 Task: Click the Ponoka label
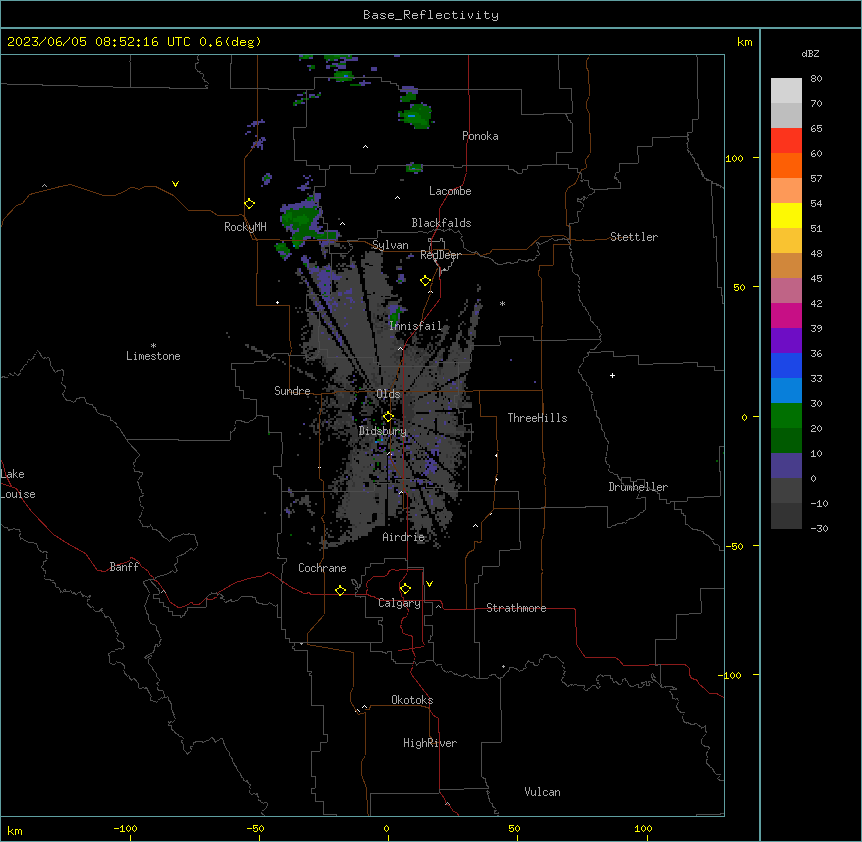pyautogui.click(x=480, y=136)
